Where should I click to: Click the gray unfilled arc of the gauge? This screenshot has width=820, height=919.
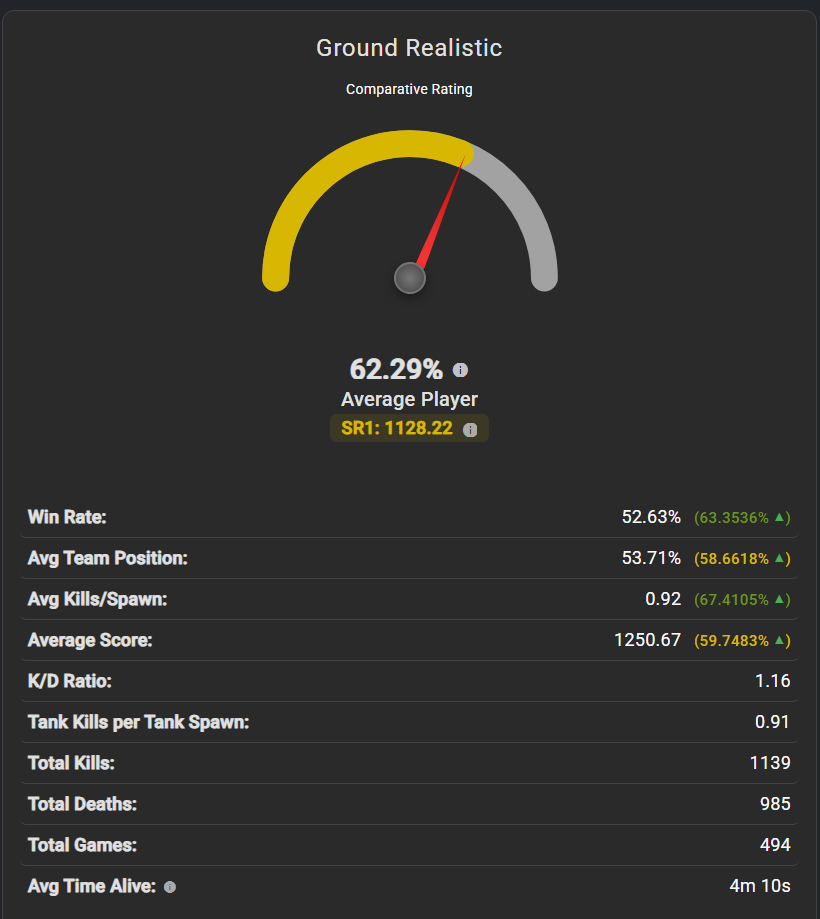pyautogui.click(x=528, y=212)
